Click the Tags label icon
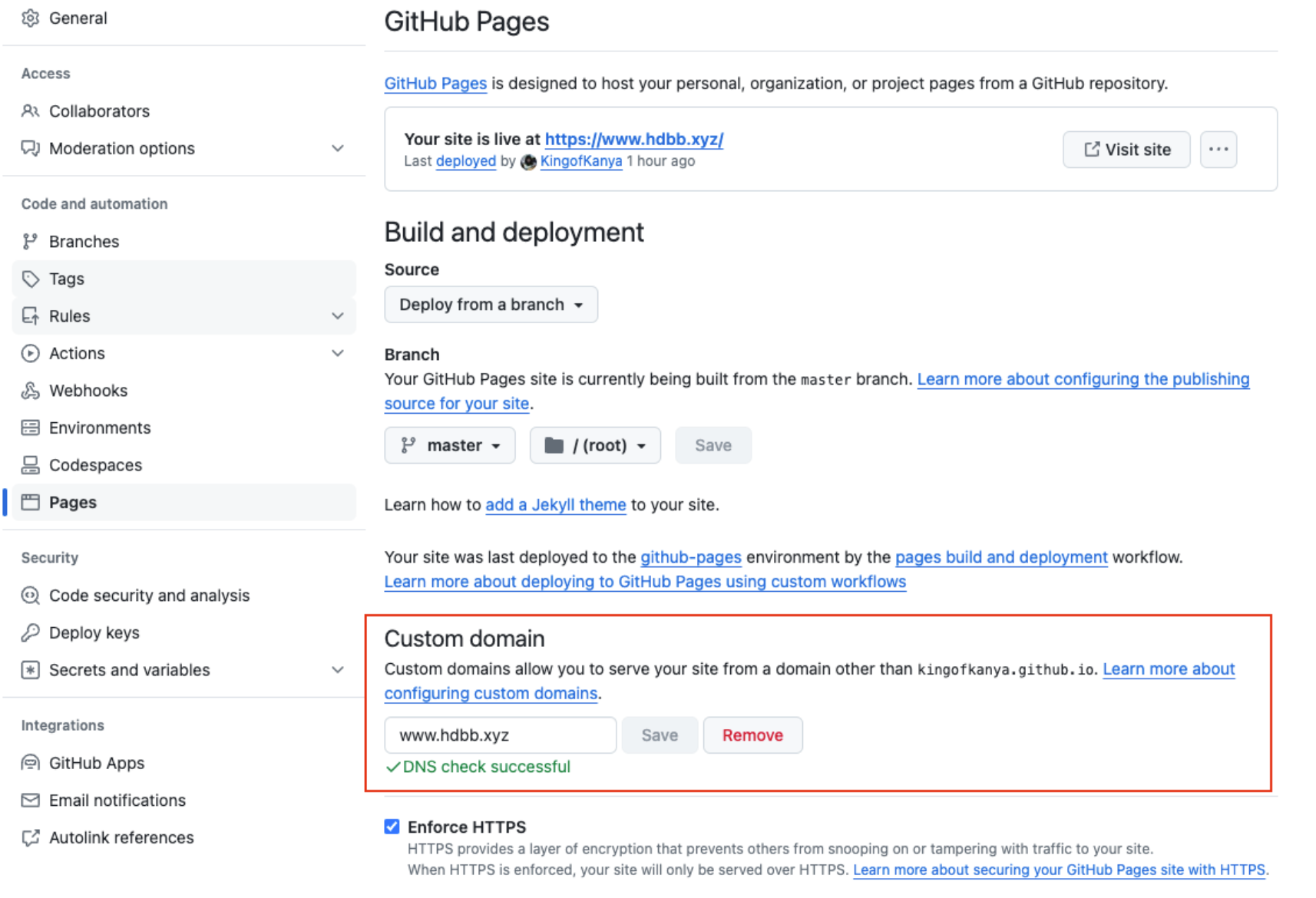1316x898 pixels. click(x=30, y=279)
